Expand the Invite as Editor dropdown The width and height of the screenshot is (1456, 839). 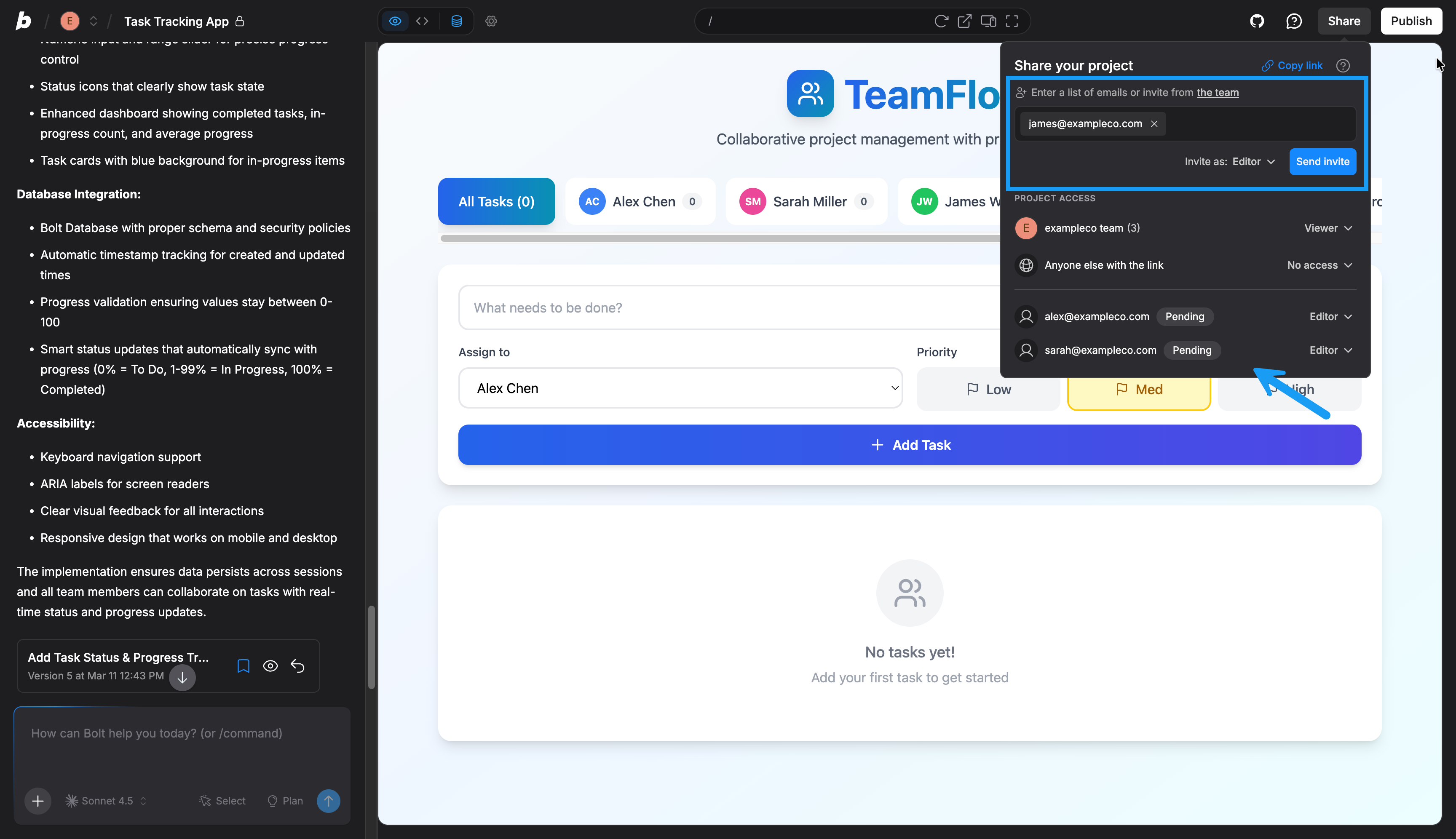click(x=1253, y=162)
